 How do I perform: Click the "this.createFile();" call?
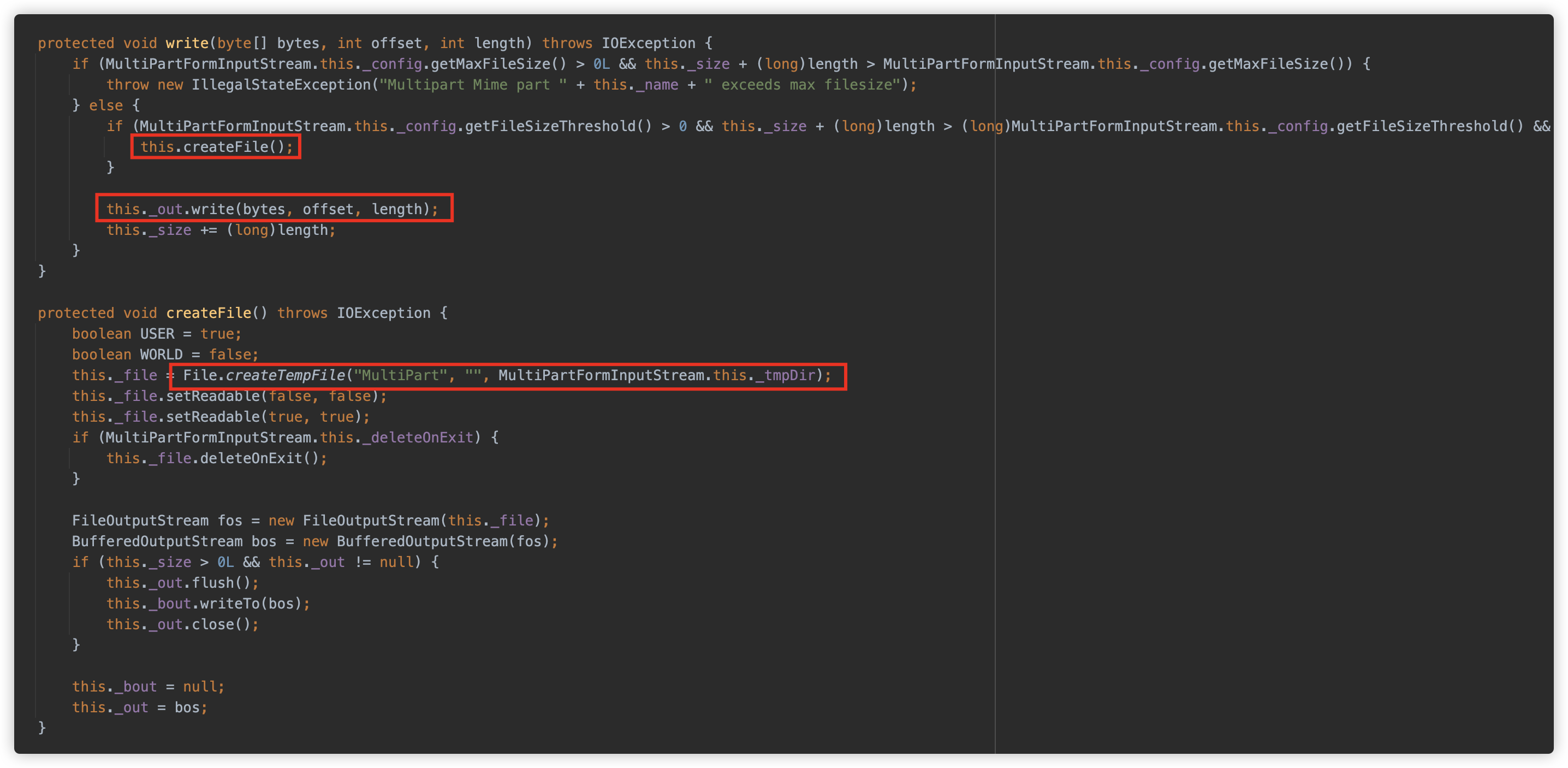tap(217, 147)
